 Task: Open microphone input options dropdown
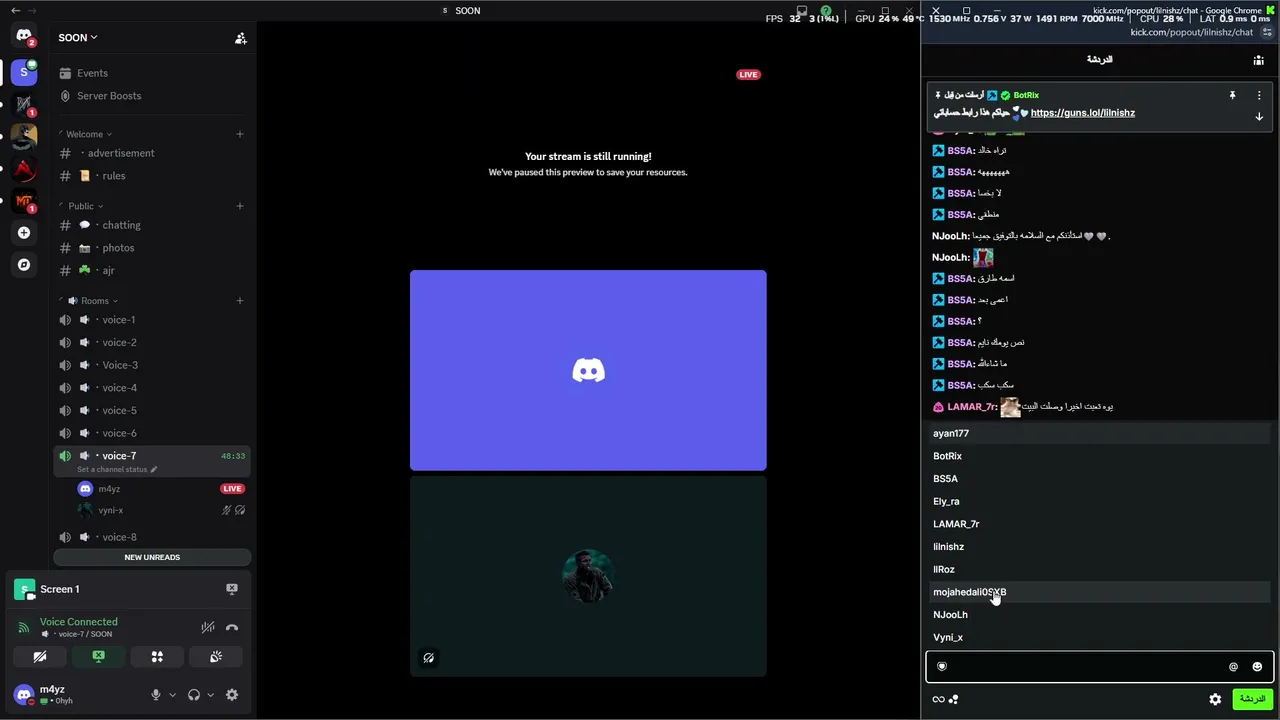172,695
